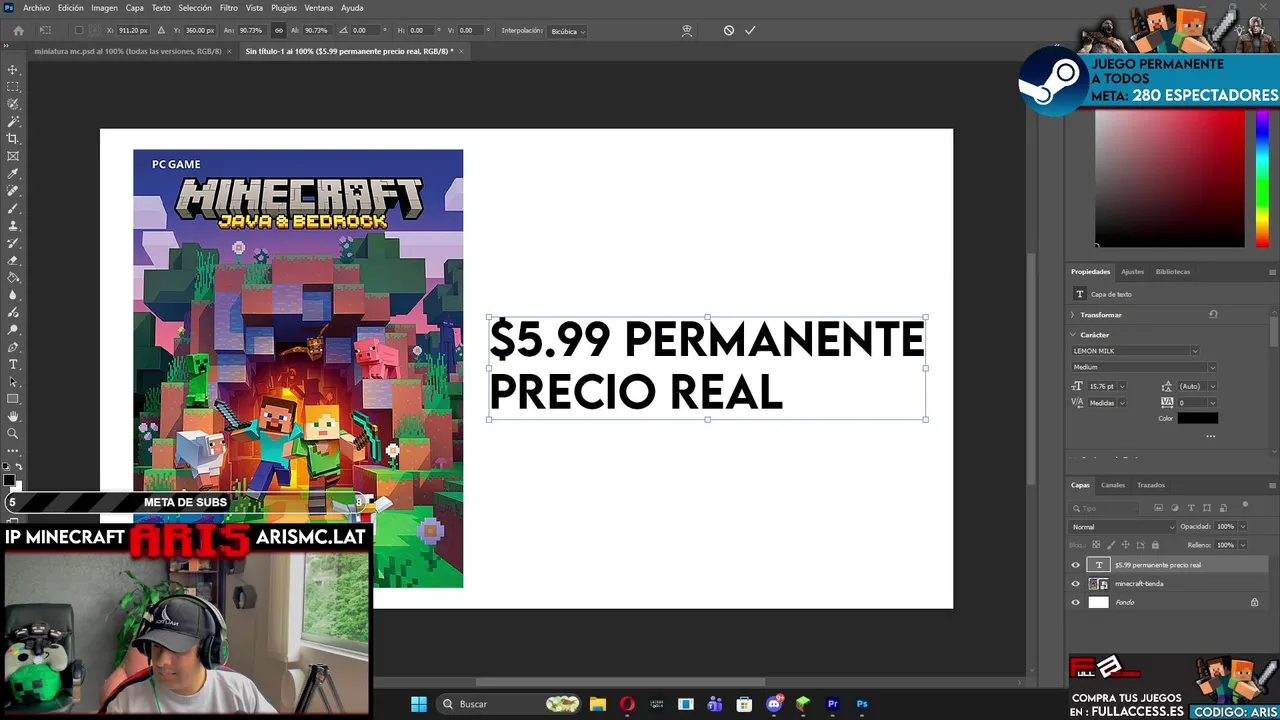Switch to the Canales tab
1280x720 pixels.
(x=1113, y=485)
